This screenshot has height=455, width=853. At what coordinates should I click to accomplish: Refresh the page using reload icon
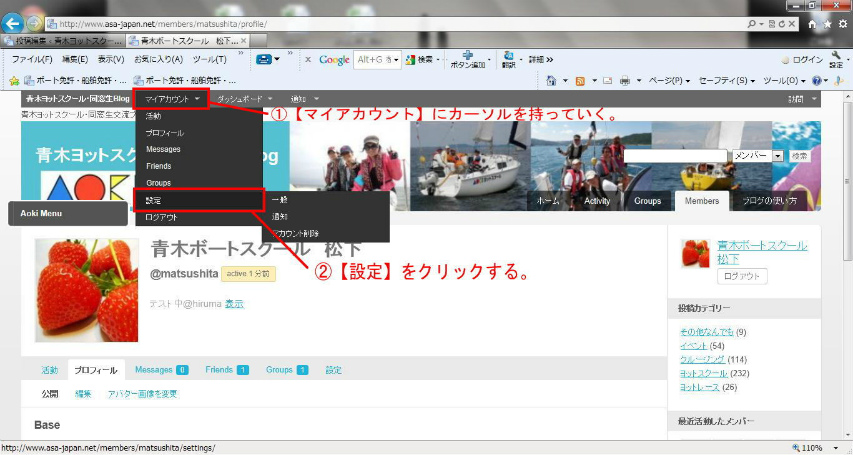(782, 24)
